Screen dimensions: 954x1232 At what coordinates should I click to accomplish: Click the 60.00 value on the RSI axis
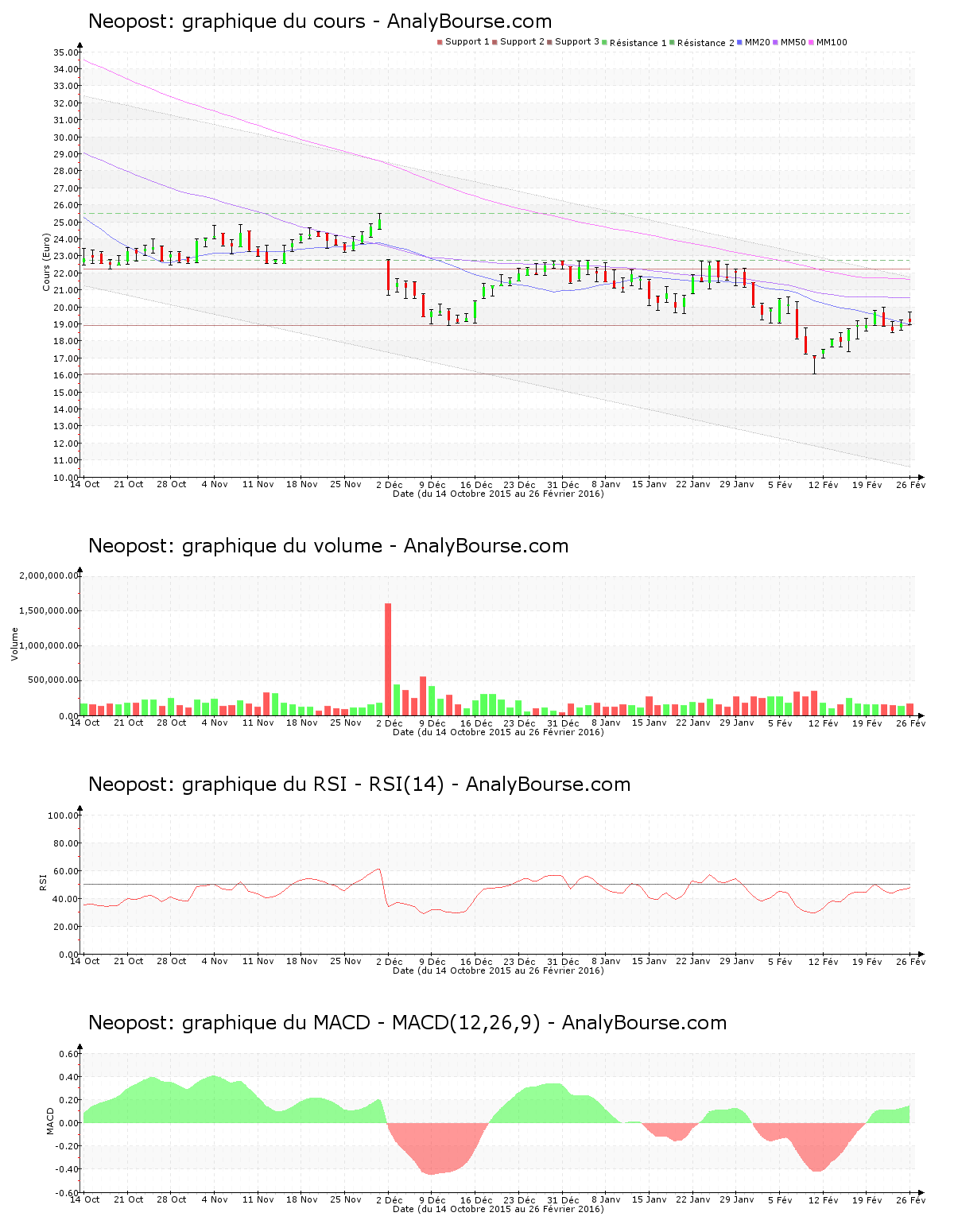(66, 871)
